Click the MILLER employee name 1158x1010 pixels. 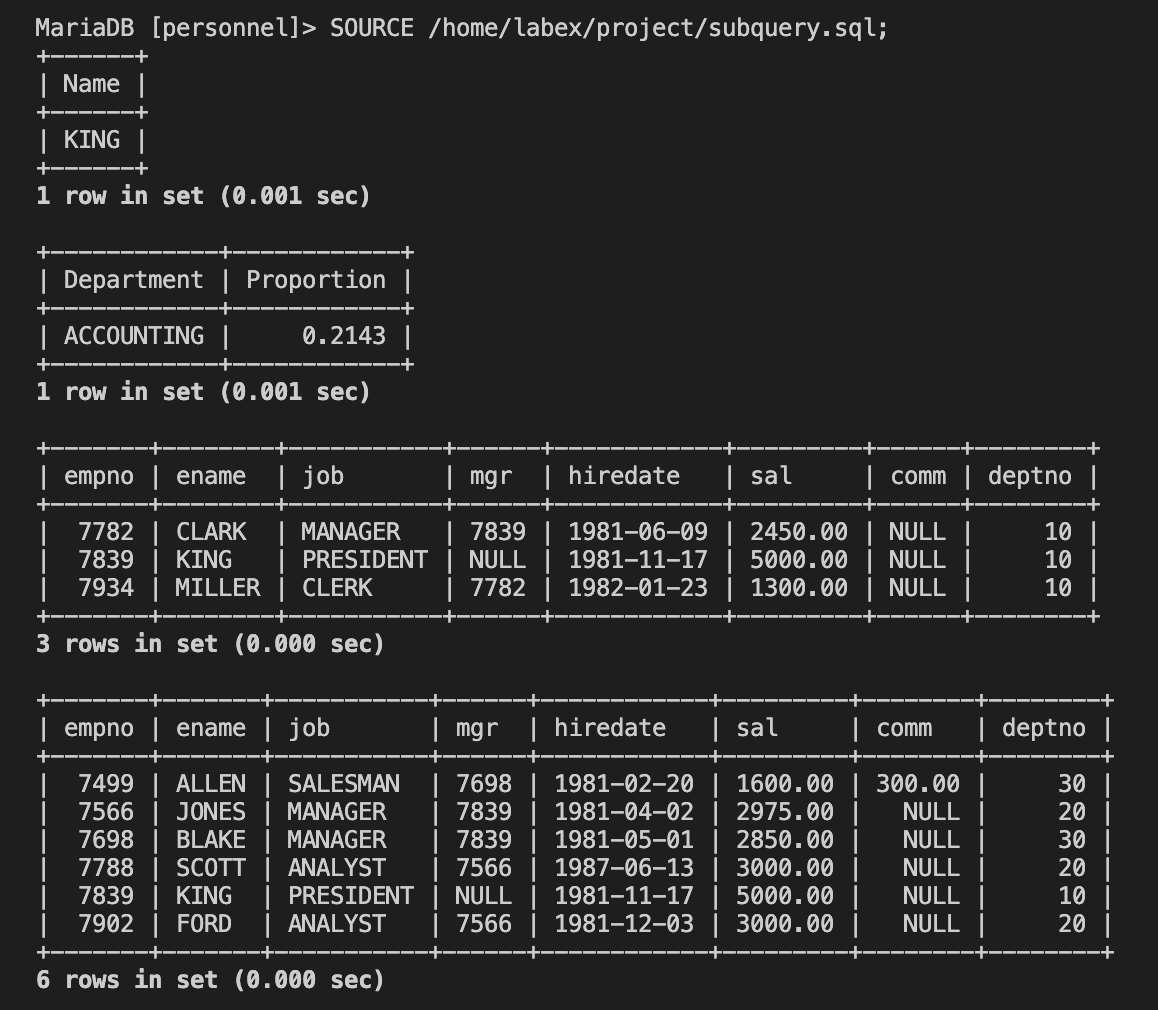point(218,588)
